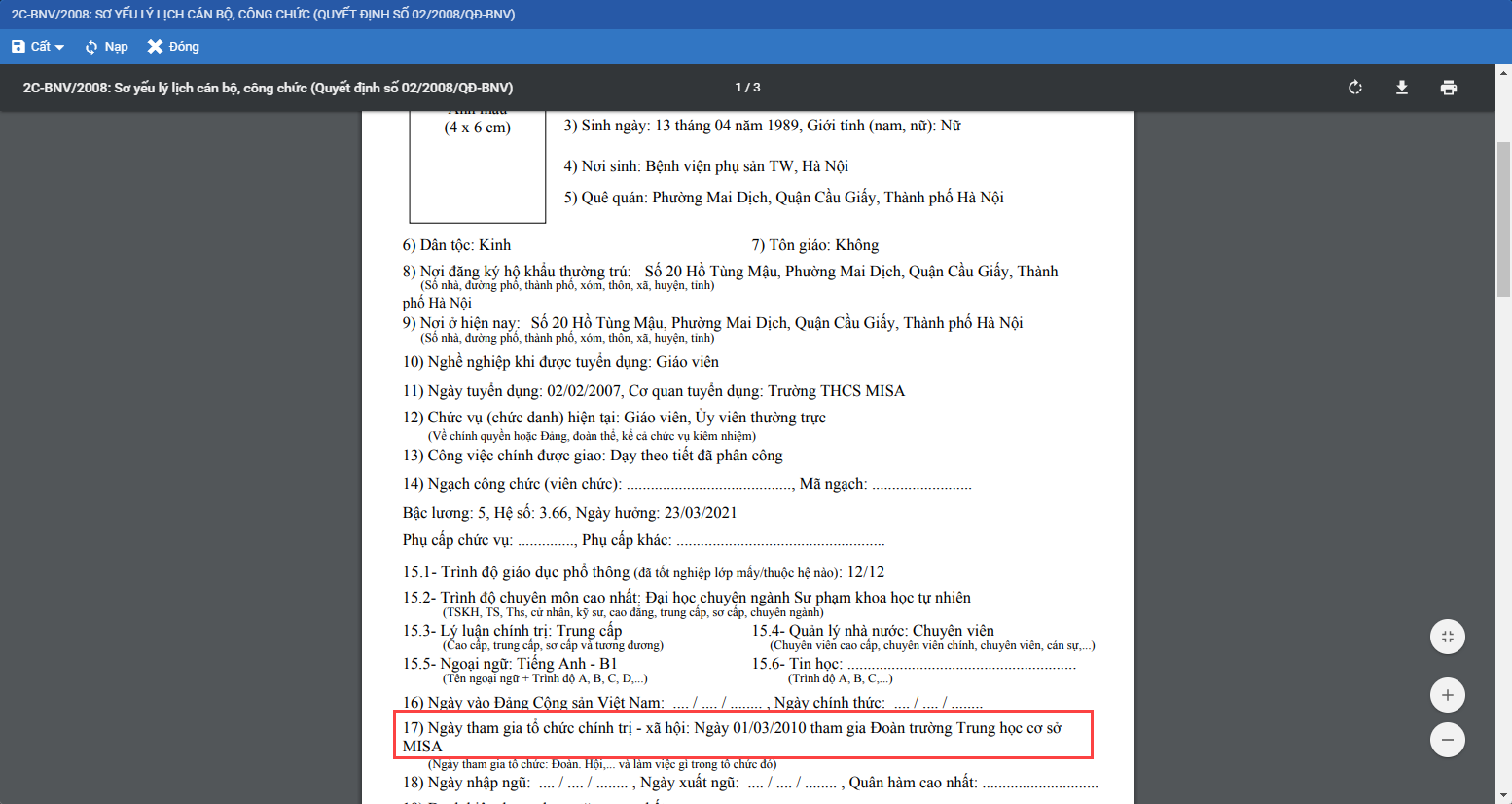Zoom out with the minus button
1512x804 pixels.
(x=1448, y=740)
